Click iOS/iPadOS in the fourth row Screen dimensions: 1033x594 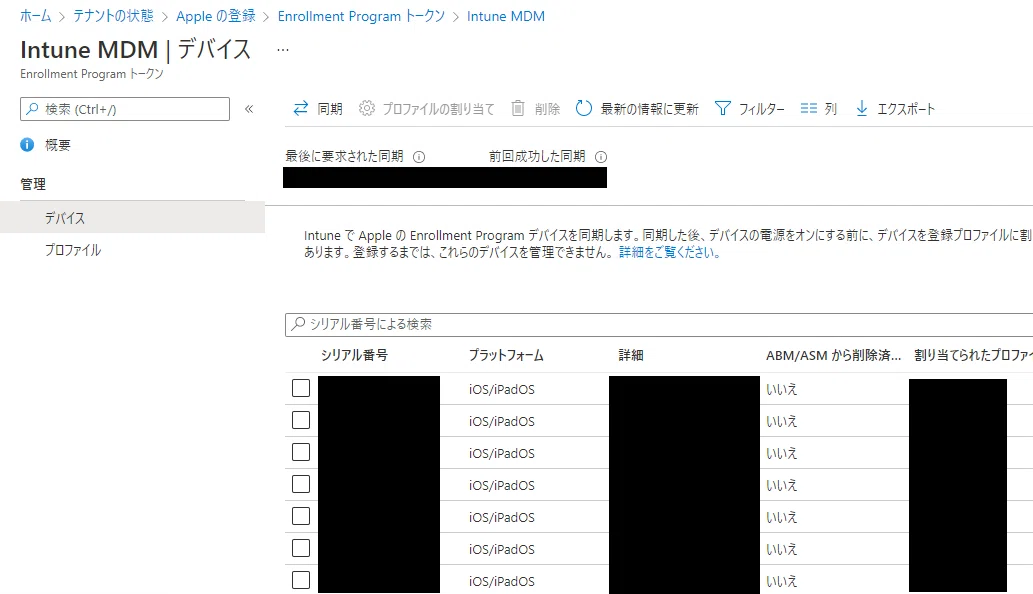pos(502,485)
